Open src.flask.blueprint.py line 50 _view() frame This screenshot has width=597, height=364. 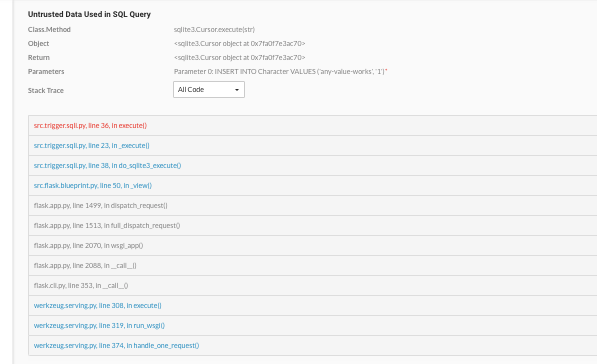[x=93, y=185]
